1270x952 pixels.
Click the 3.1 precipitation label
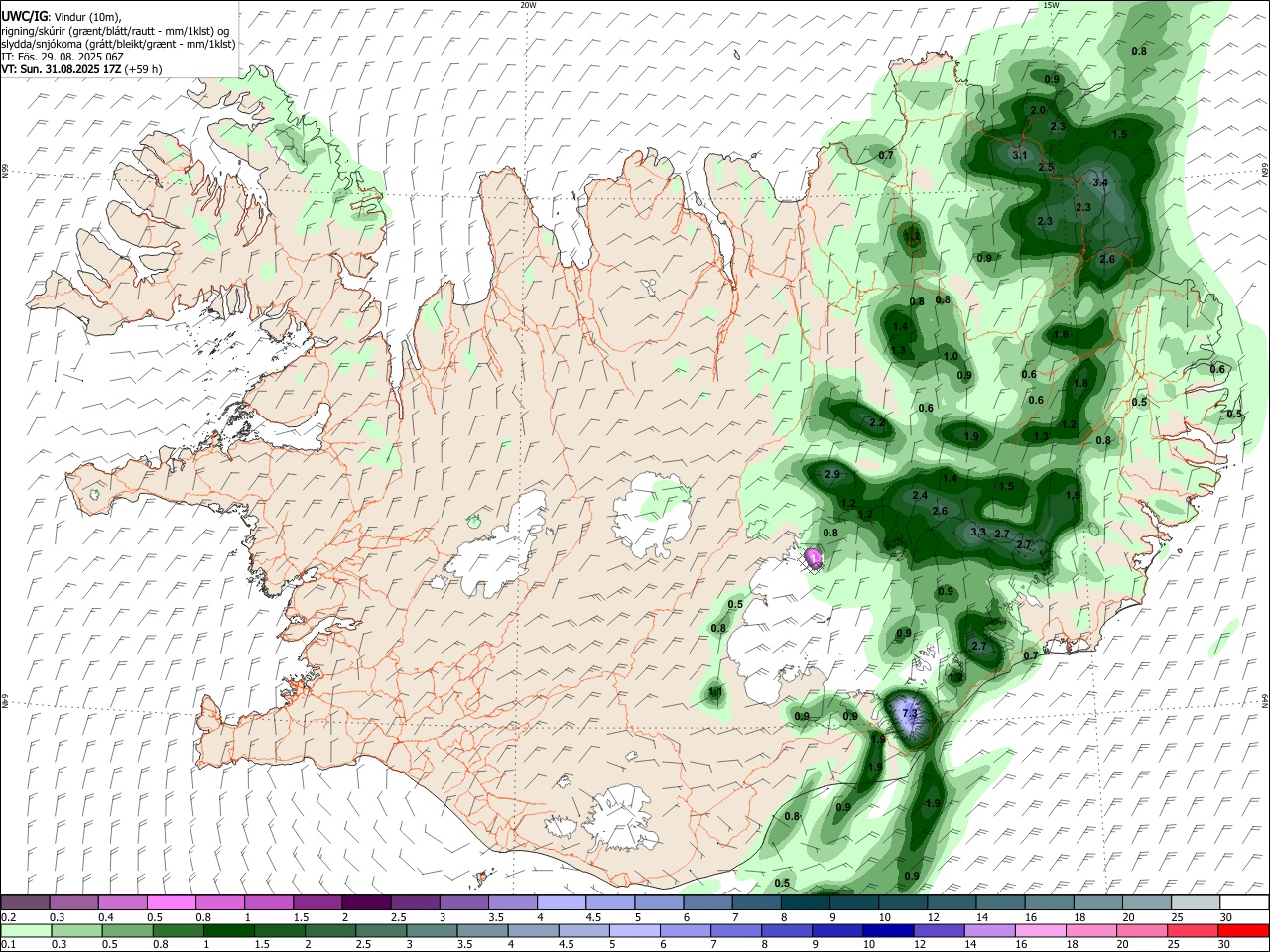(1020, 155)
